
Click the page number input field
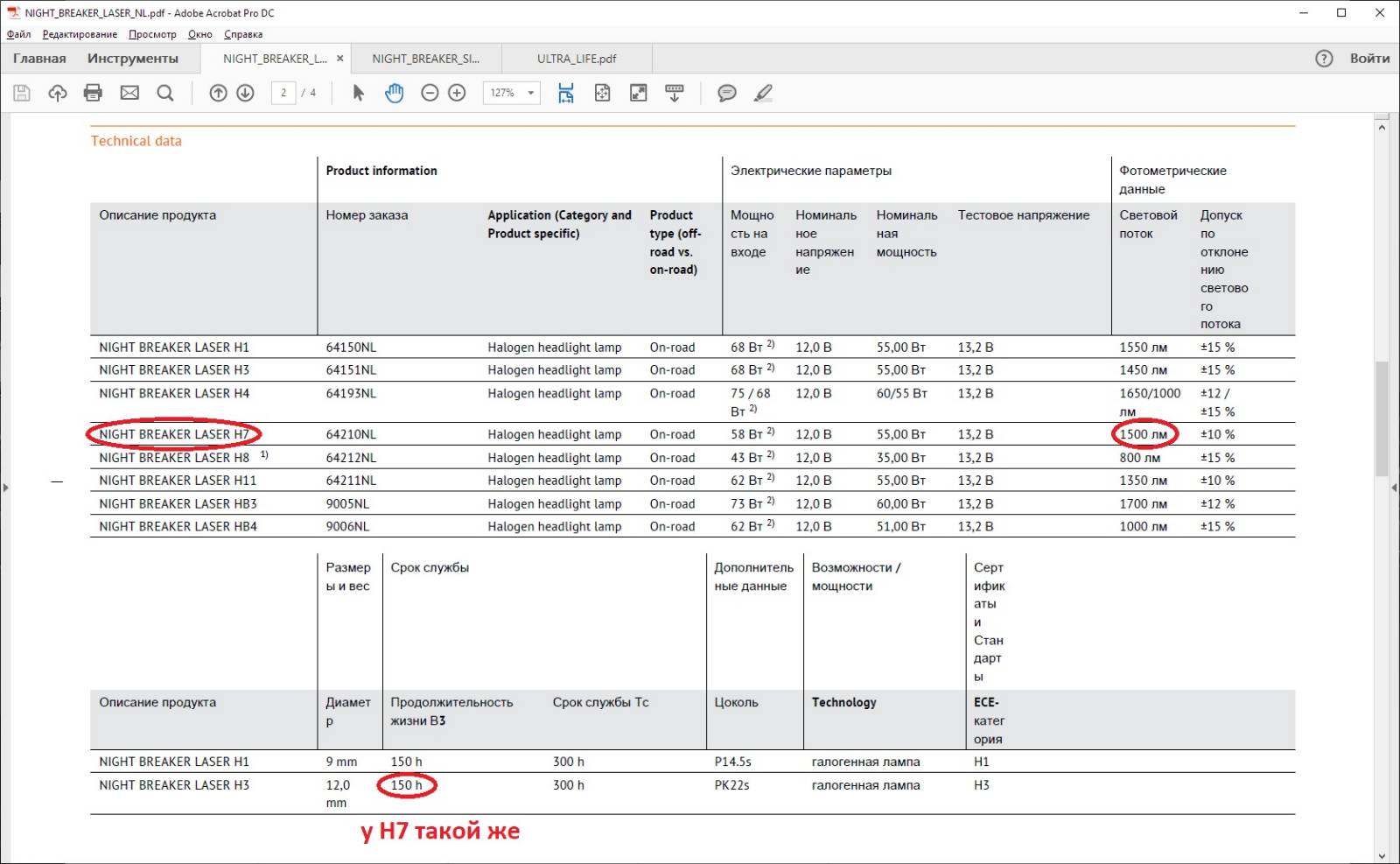[283, 93]
